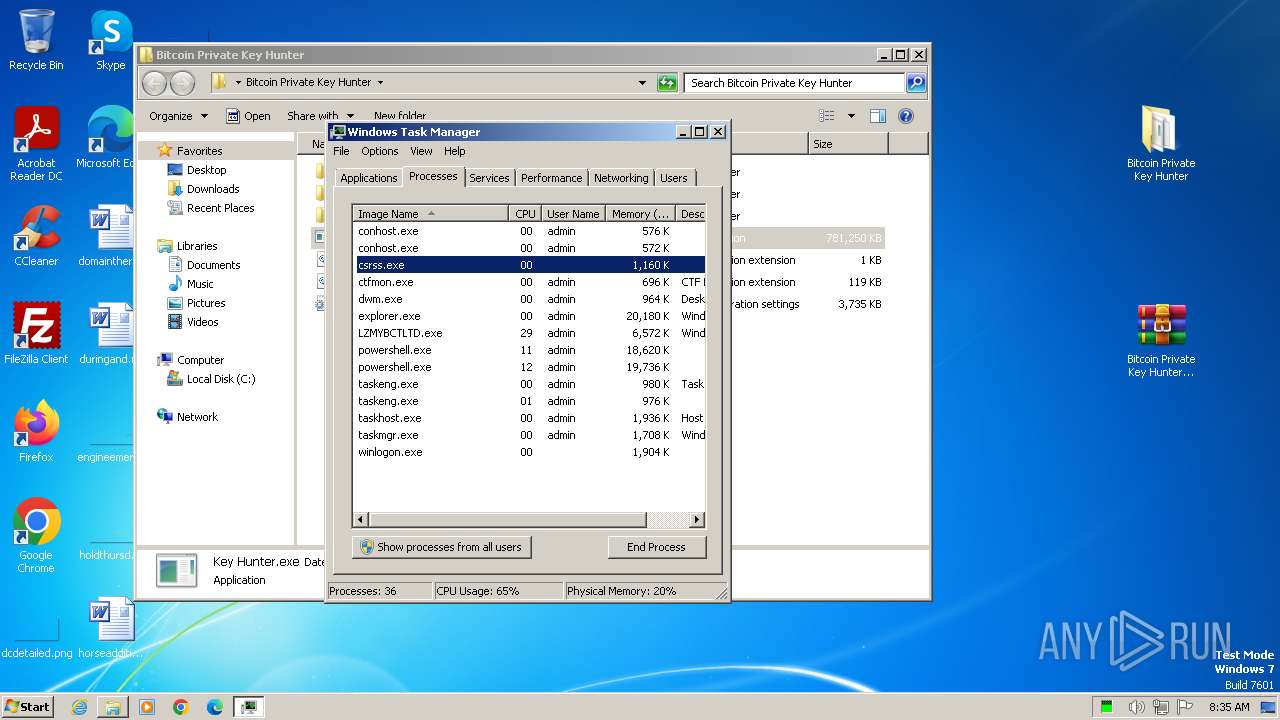Sort by User Name column header

(x=573, y=214)
